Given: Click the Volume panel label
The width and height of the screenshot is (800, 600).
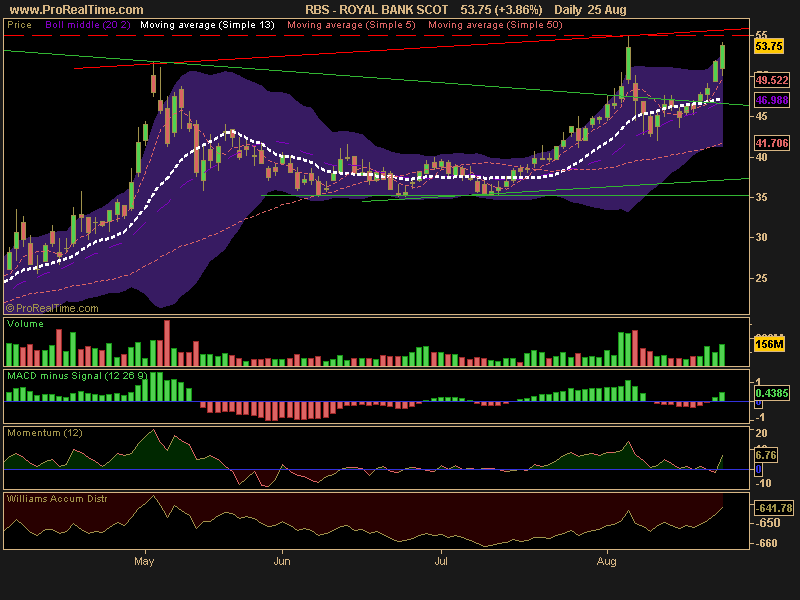Looking at the screenshot, I should pos(25,323).
